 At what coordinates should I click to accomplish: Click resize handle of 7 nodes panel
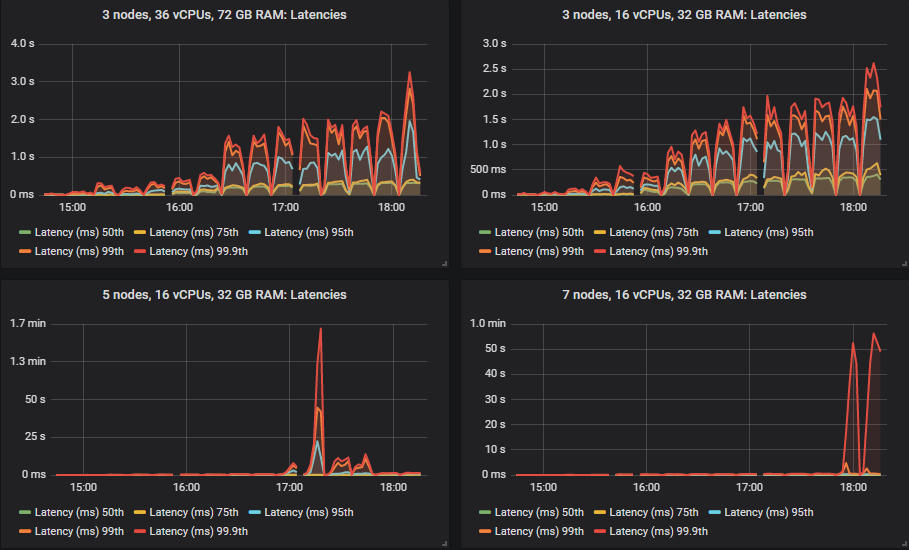(x=903, y=543)
